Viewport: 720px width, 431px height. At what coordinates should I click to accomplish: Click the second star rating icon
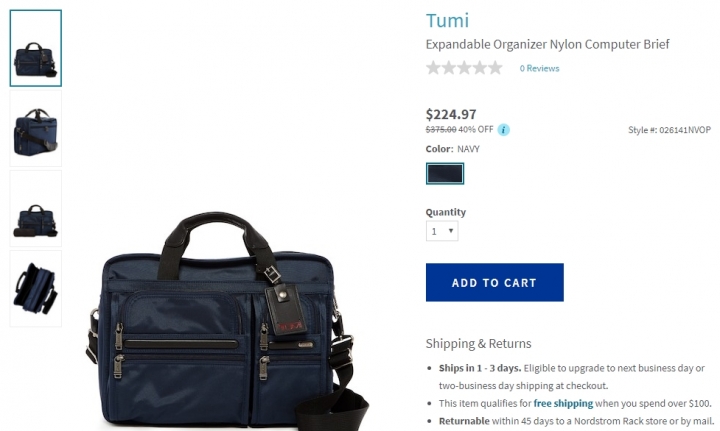click(449, 68)
